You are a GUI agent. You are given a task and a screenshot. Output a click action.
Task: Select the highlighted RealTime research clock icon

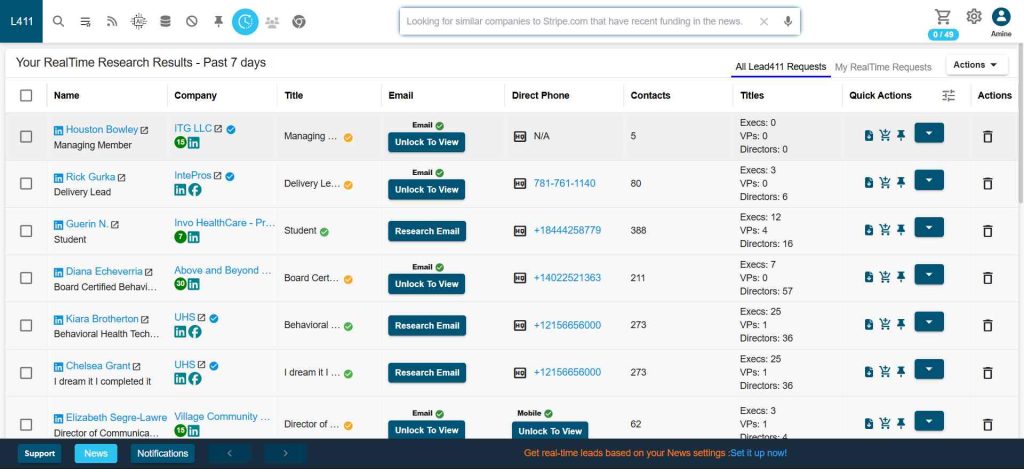(x=246, y=22)
